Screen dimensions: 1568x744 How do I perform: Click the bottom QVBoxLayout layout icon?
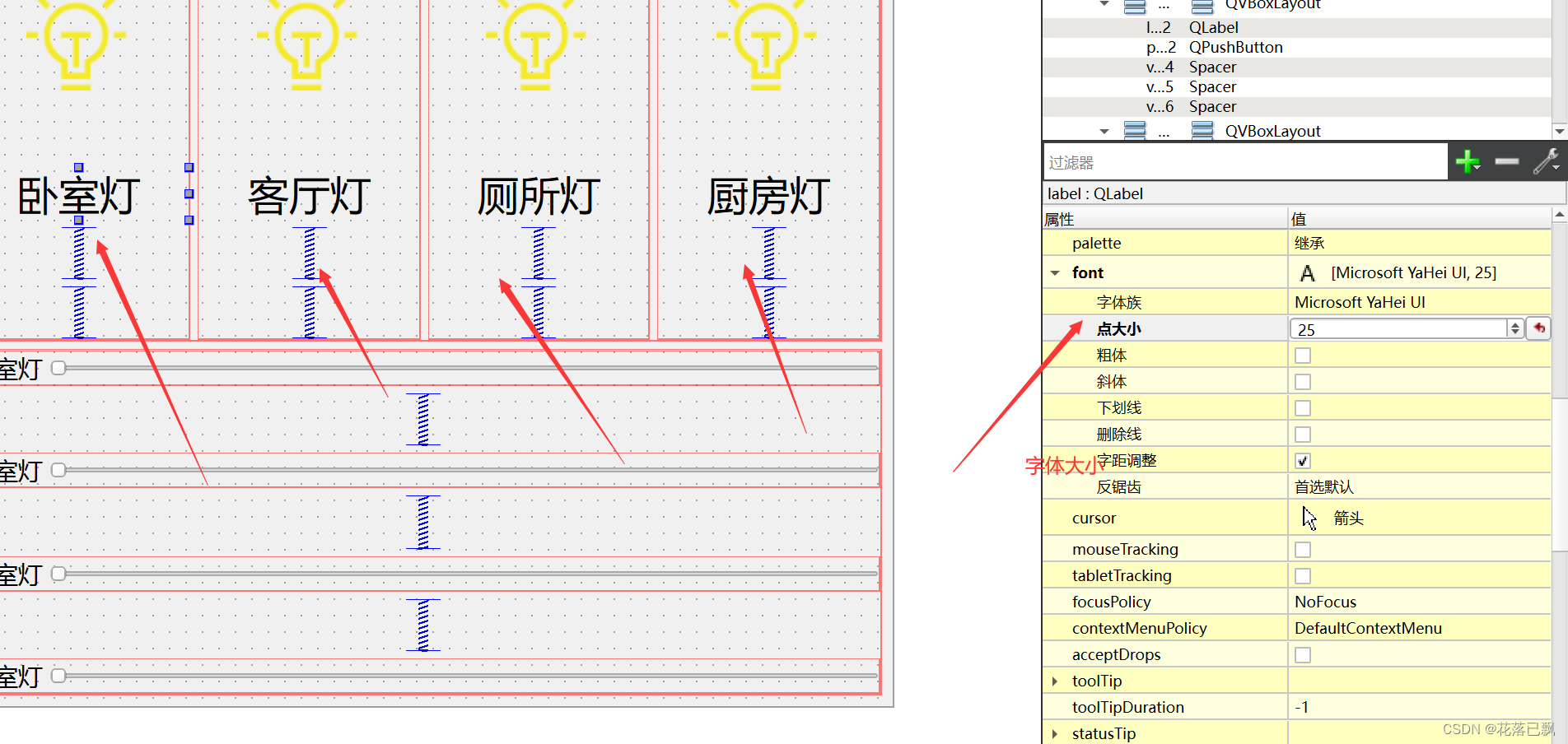click(x=1202, y=130)
